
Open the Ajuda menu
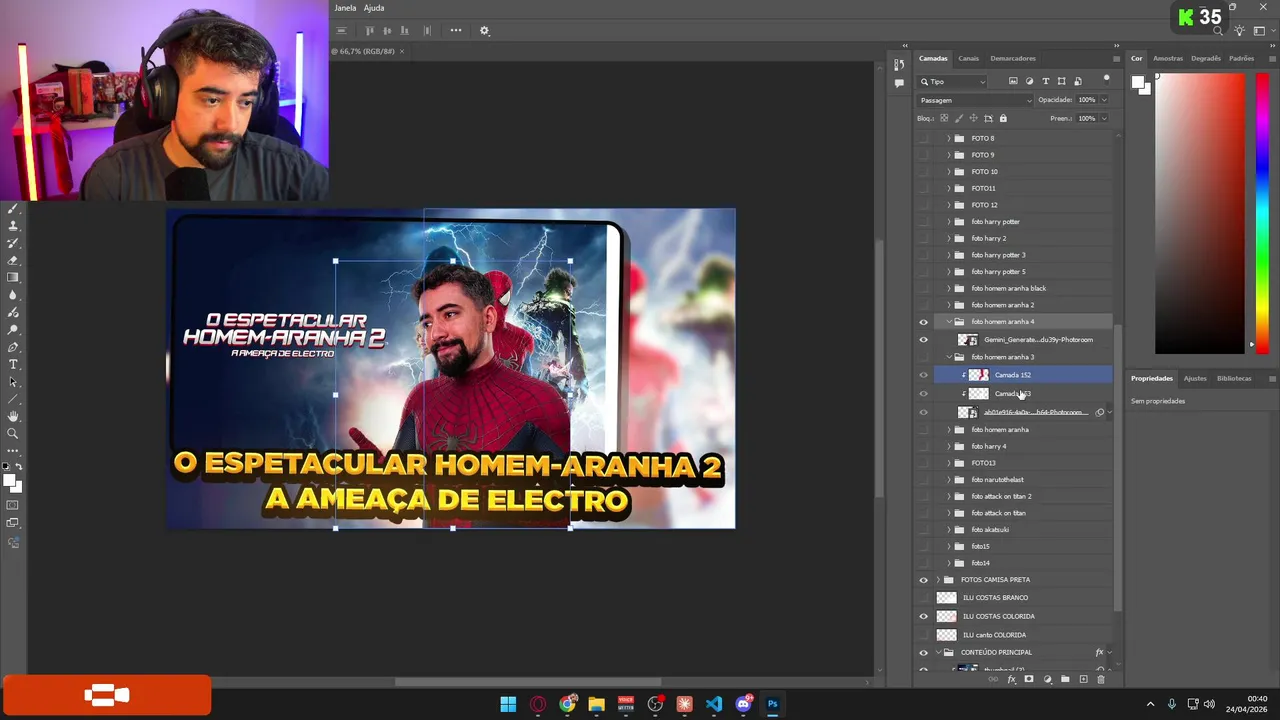(x=374, y=8)
